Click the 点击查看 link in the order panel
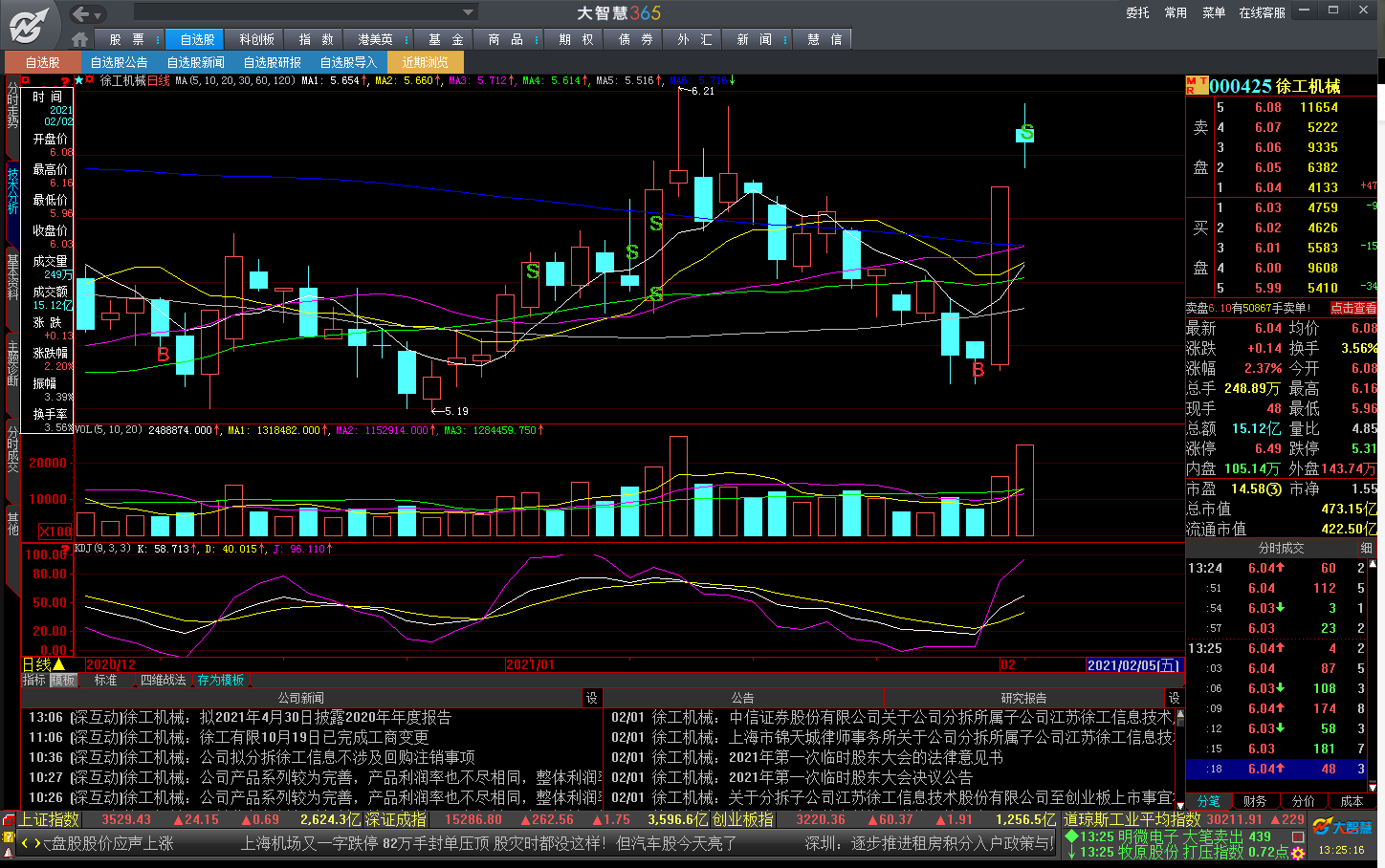This screenshot has height=868, width=1385. click(x=1352, y=308)
